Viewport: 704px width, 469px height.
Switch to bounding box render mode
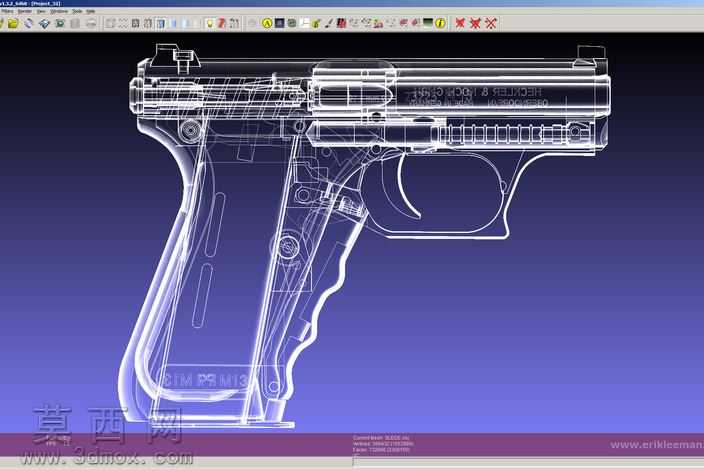pos(110,23)
